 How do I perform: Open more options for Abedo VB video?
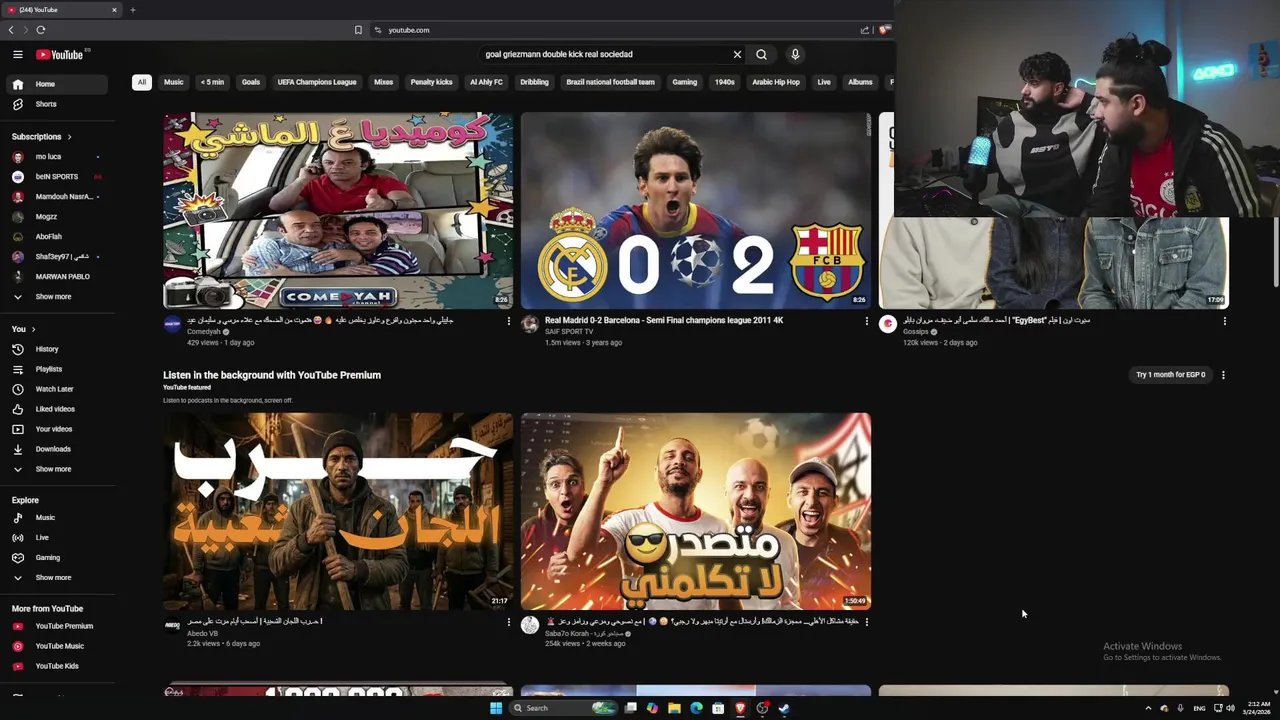click(x=508, y=622)
